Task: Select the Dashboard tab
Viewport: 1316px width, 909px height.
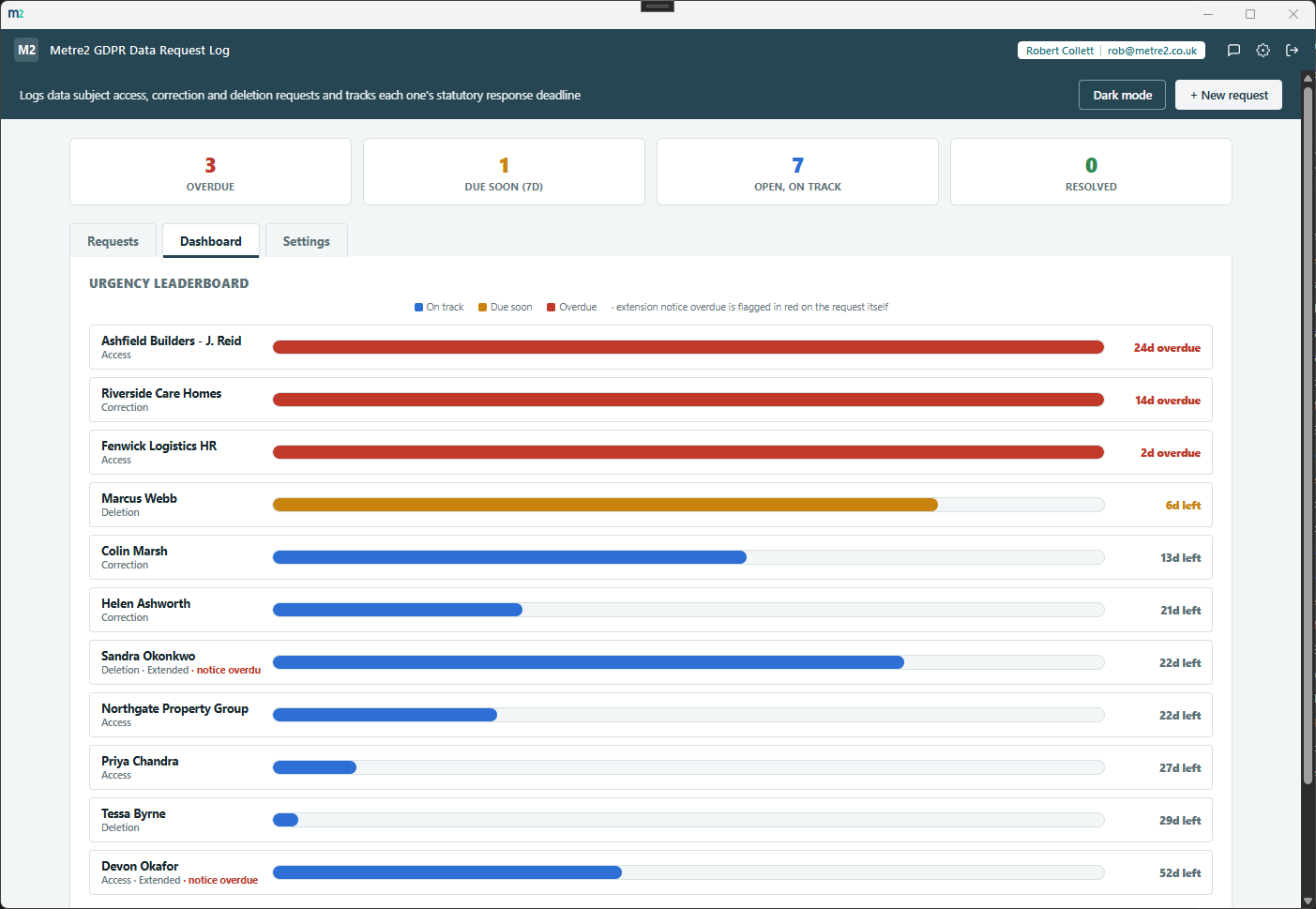Action: click(x=211, y=241)
